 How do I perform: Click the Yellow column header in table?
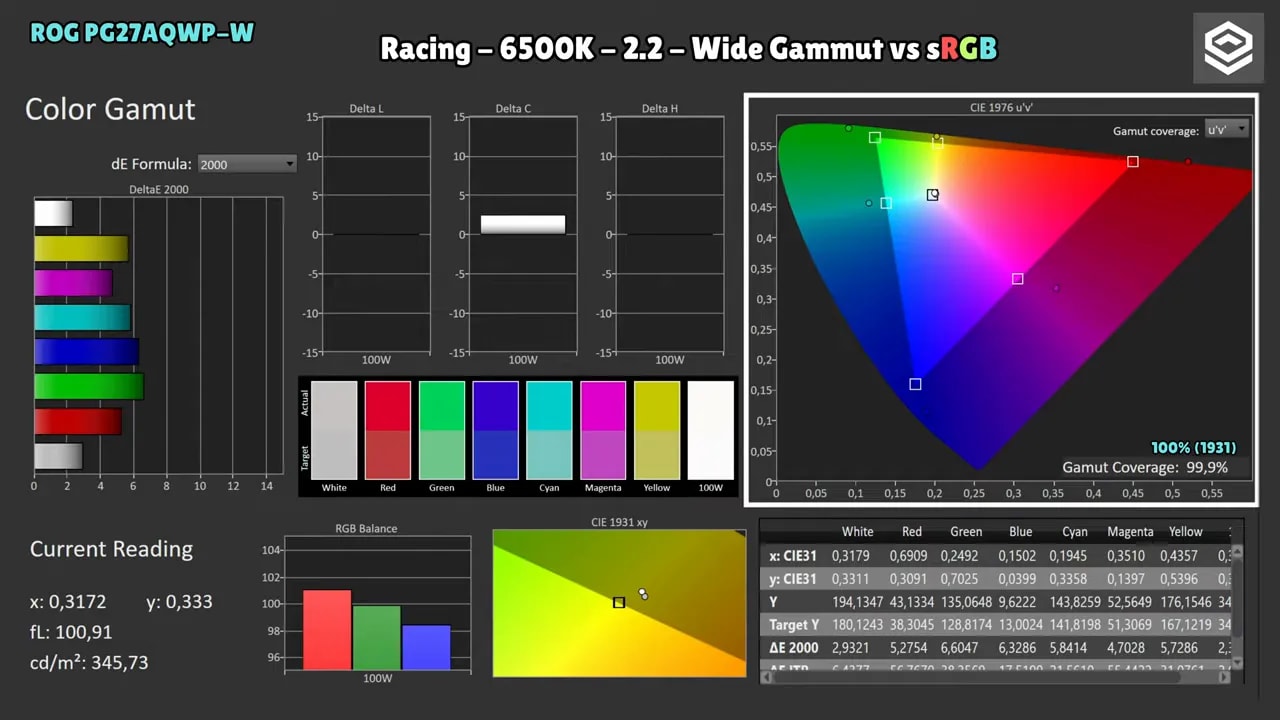pyautogui.click(x=1186, y=532)
